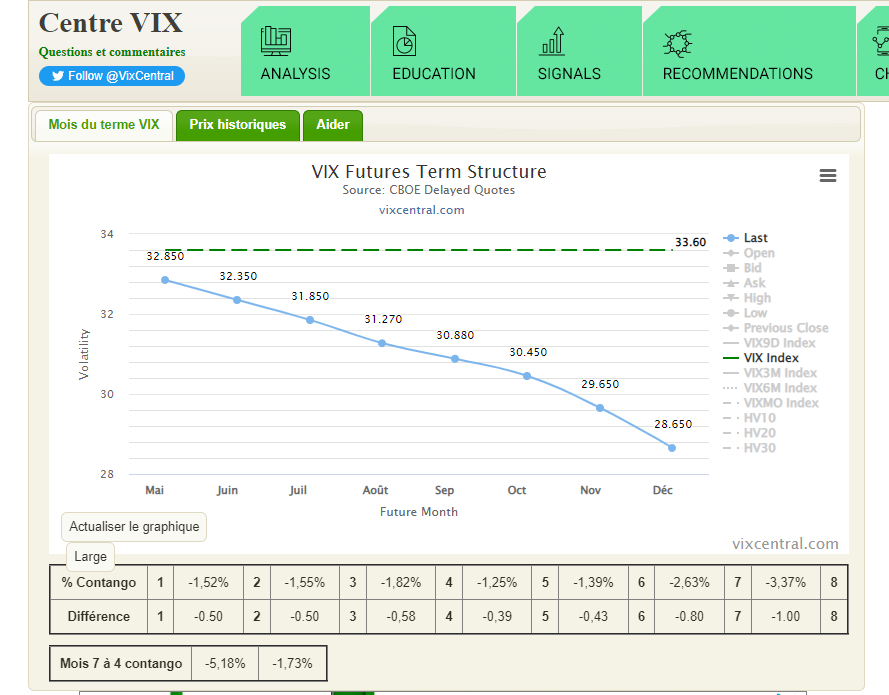This screenshot has width=889, height=695.
Task: Click the Déc data point 28.650
Action: pos(672,448)
